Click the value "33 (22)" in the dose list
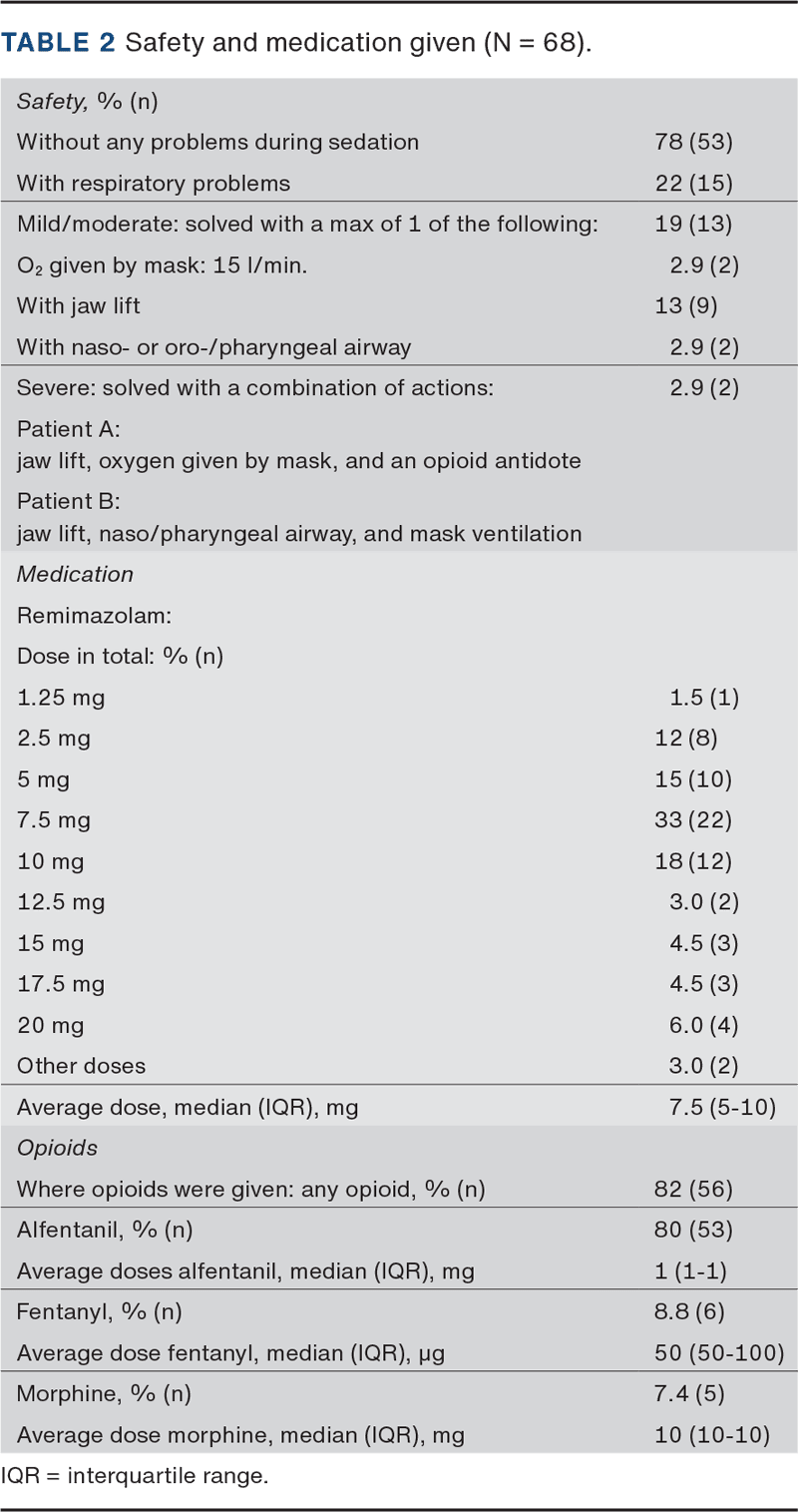The image size is (798, 1512). [x=693, y=820]
